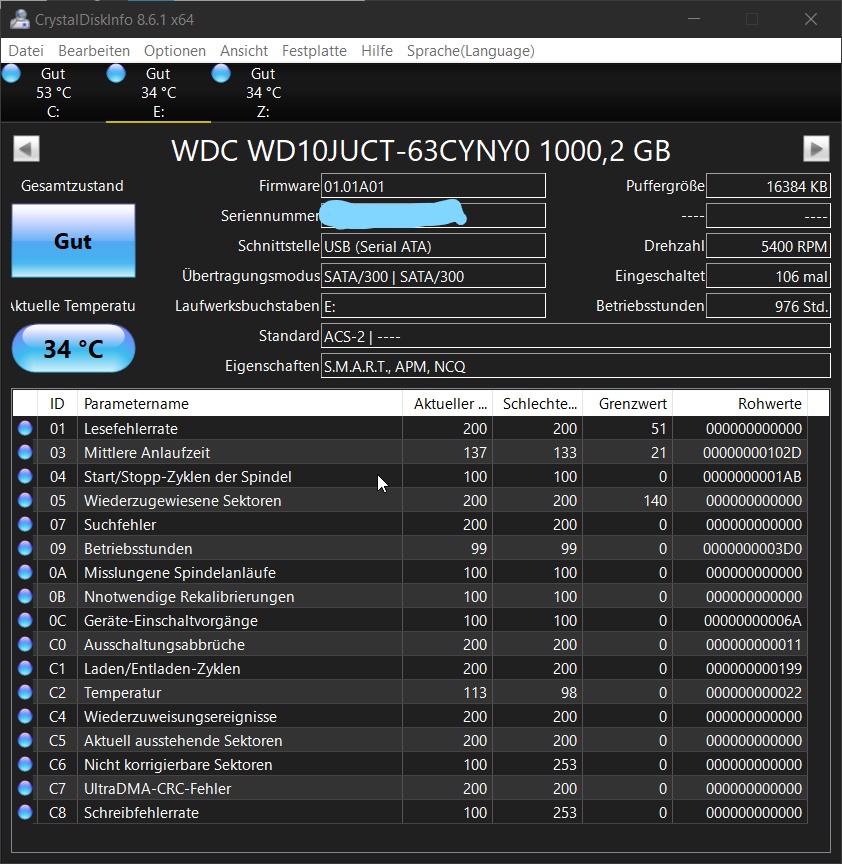The height and width of the screenshot is (864, 842).
Task: Go to next disk with right arrow
Action: (x=816, y=149)
